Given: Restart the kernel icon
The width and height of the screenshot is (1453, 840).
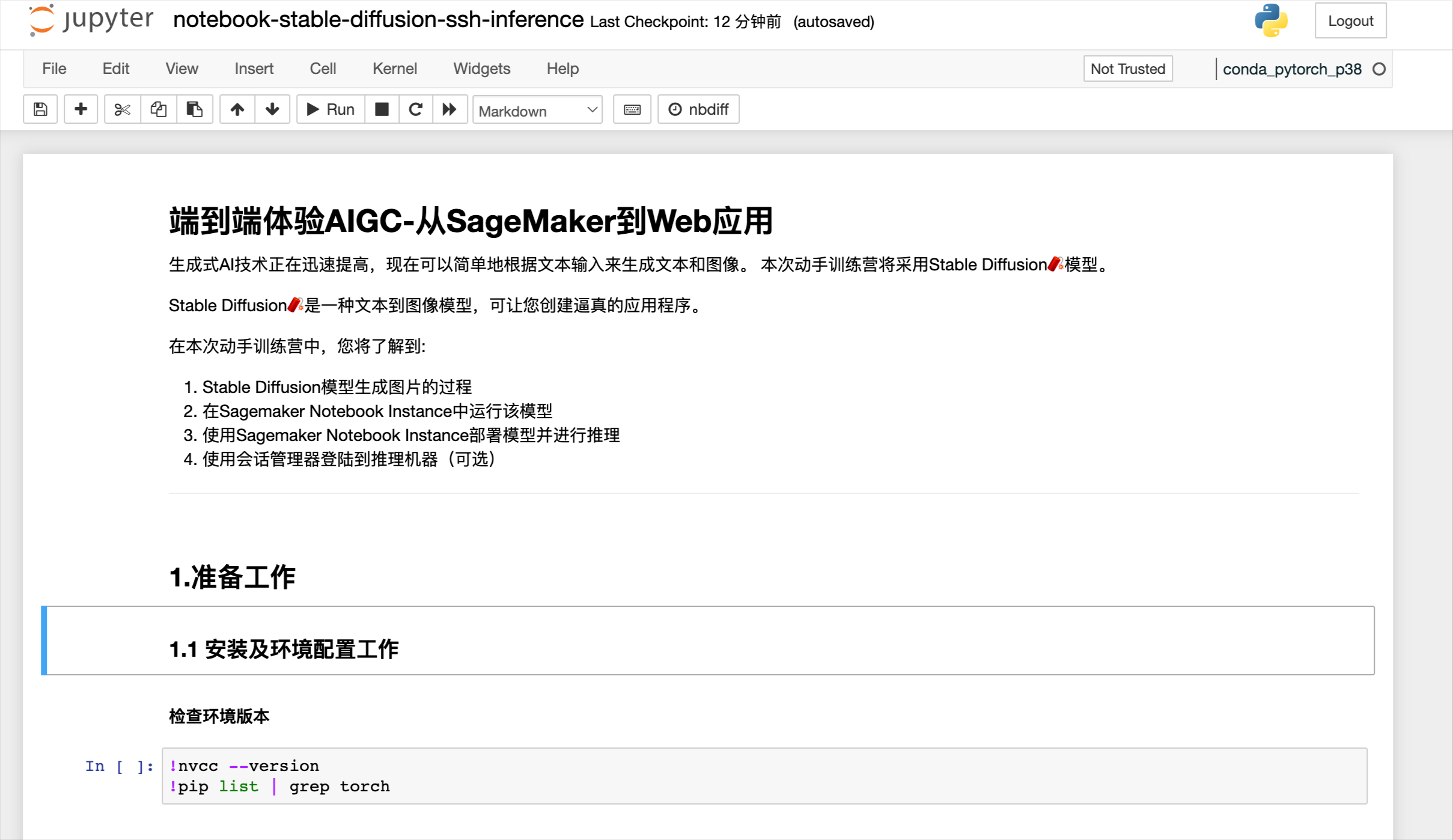Looking at the screenshot, I should (415, 109).
